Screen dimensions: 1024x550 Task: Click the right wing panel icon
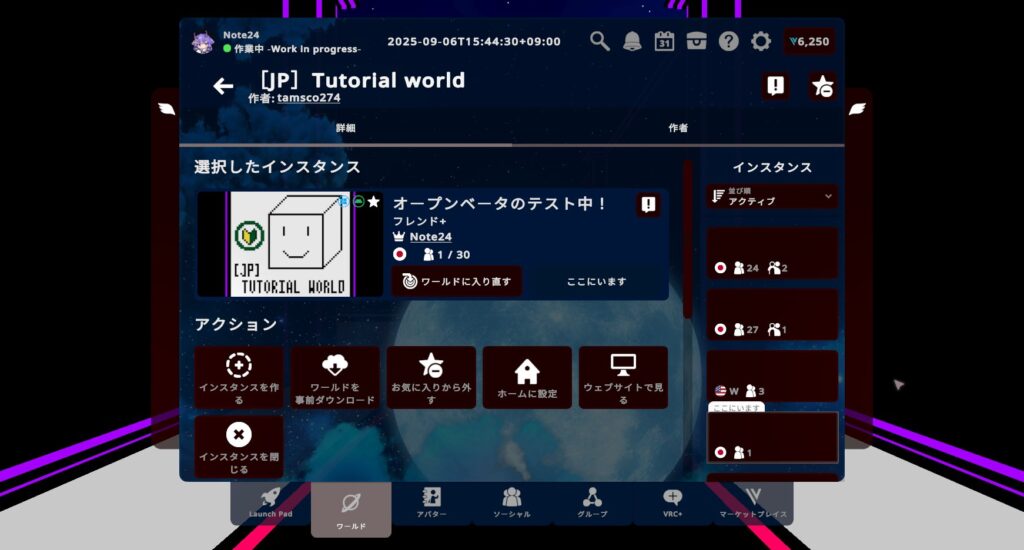(857, 109)
